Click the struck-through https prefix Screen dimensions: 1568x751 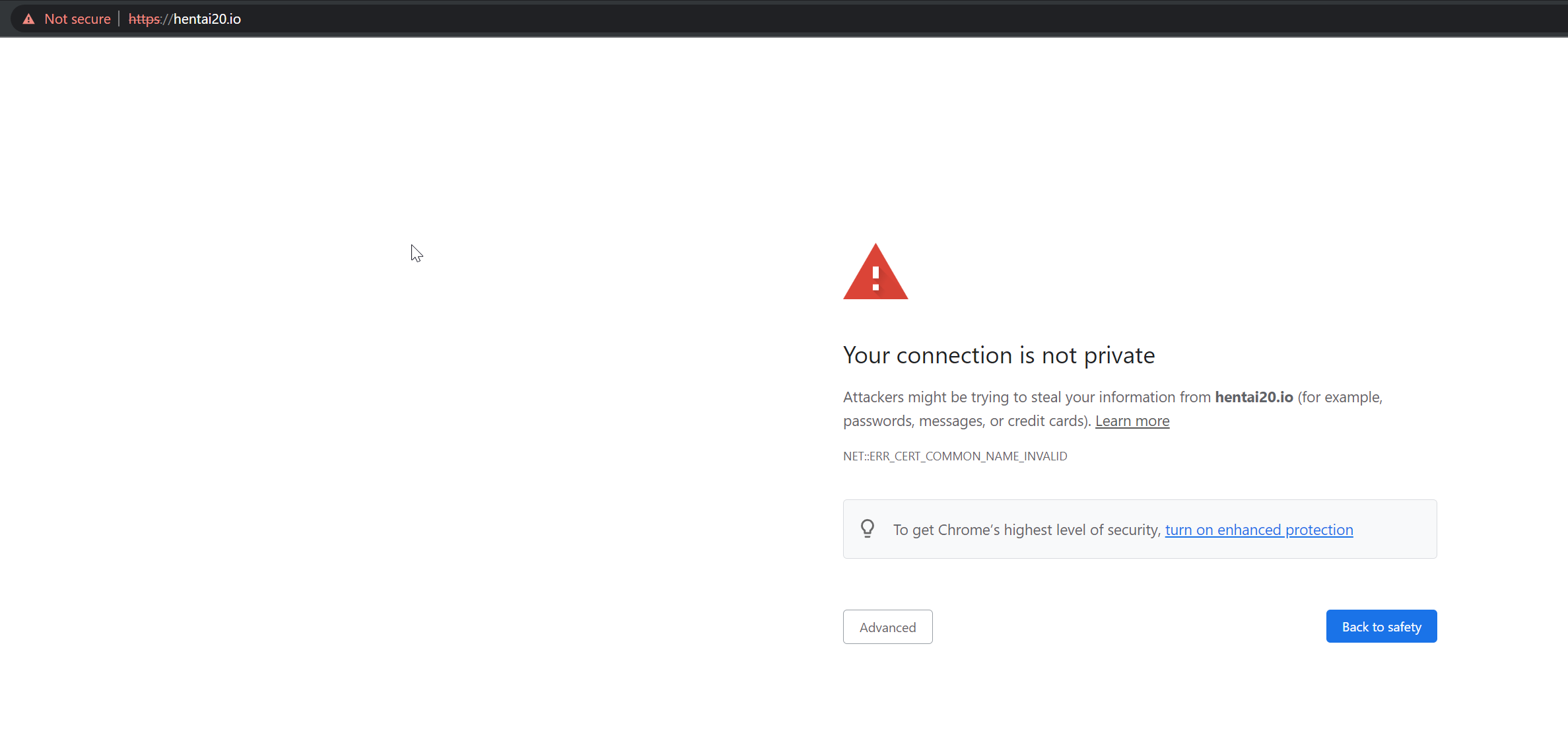tap(145, 18)
